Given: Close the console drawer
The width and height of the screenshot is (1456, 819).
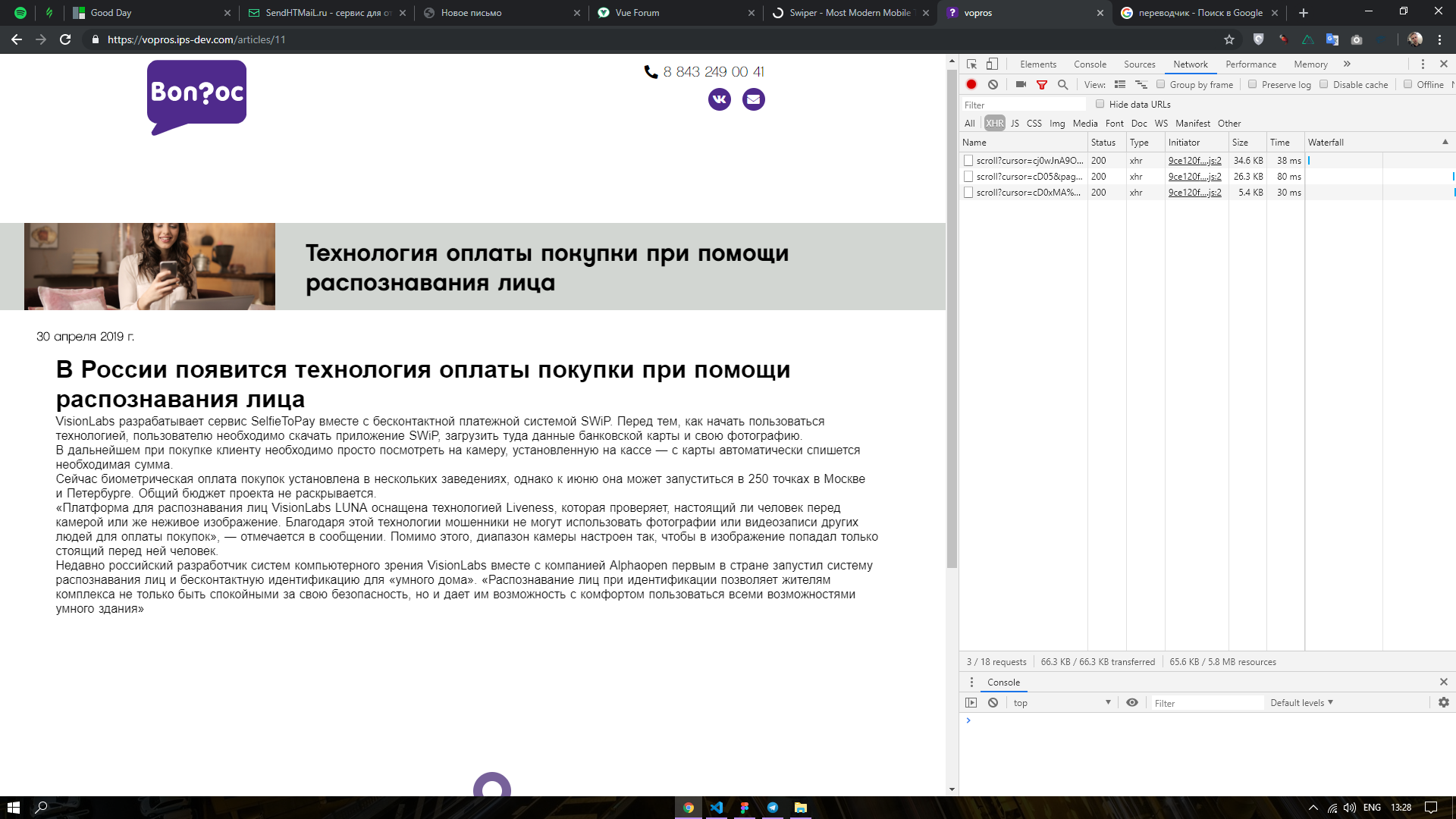Looking at the screenshot, I should point(1444,682).
